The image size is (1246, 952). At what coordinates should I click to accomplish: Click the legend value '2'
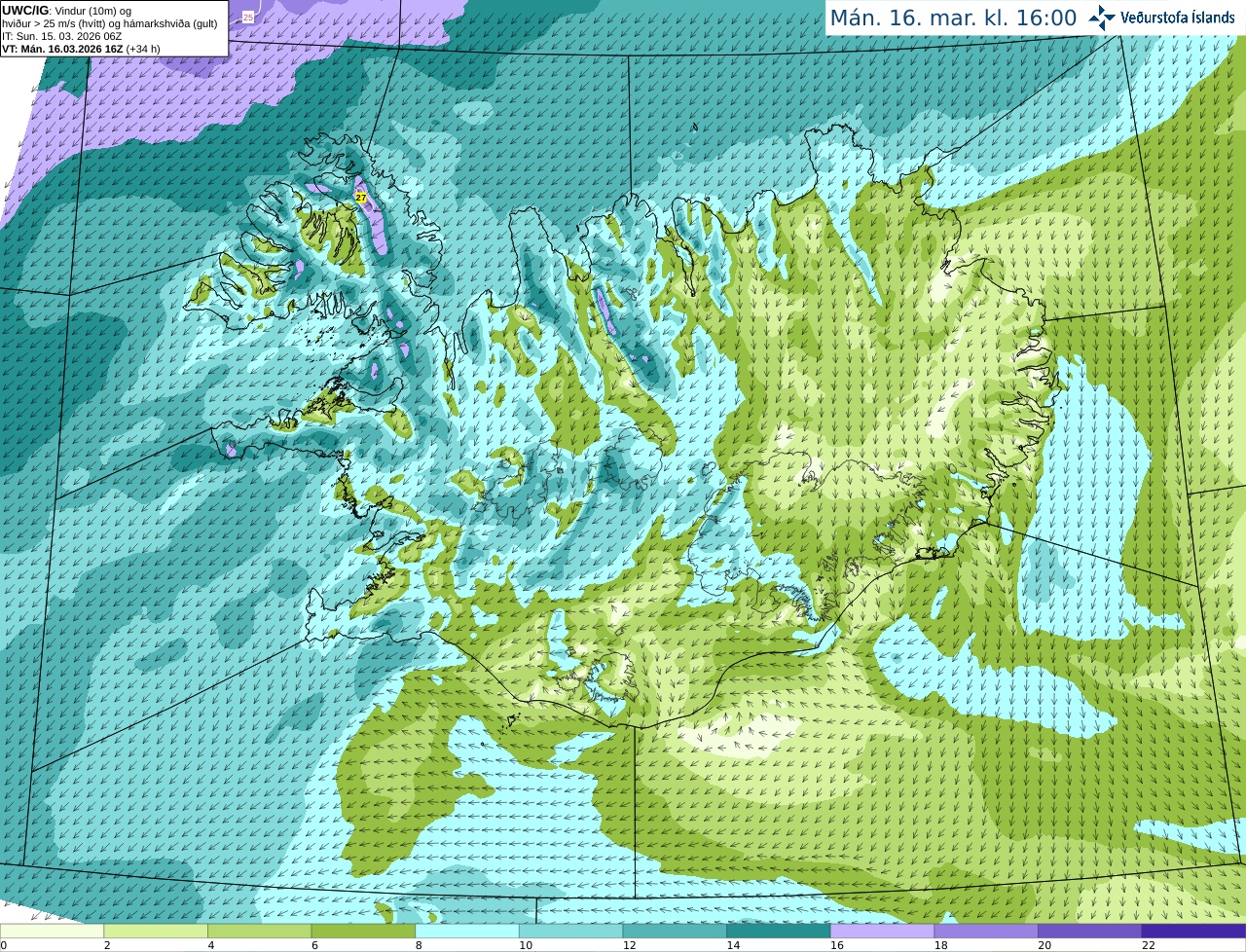pos(107,945)
